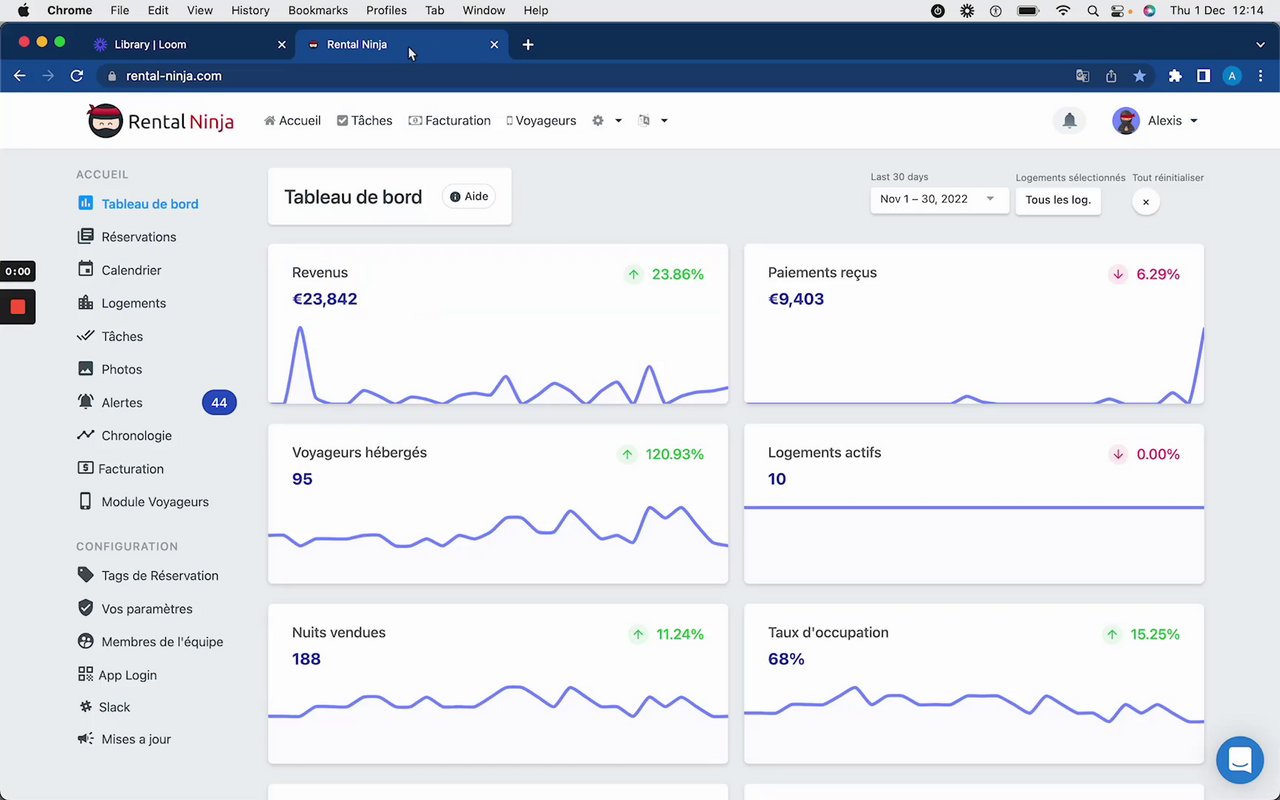This screenshot has height=800, width=1280.
Task: Expand the language selector dropdown
Action: pyautogui.click(x=652, y=121)
